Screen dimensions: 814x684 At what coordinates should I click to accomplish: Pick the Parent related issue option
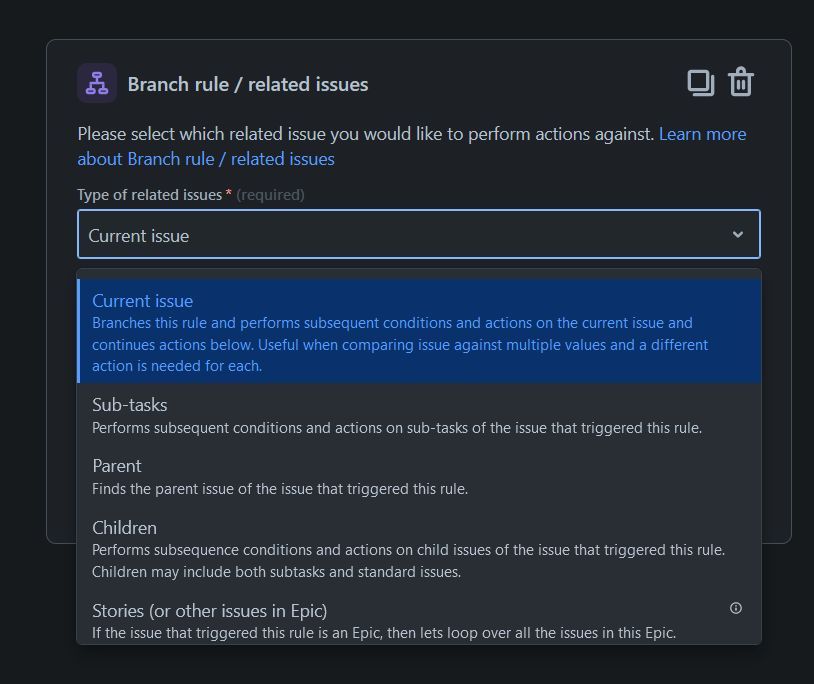419,476
